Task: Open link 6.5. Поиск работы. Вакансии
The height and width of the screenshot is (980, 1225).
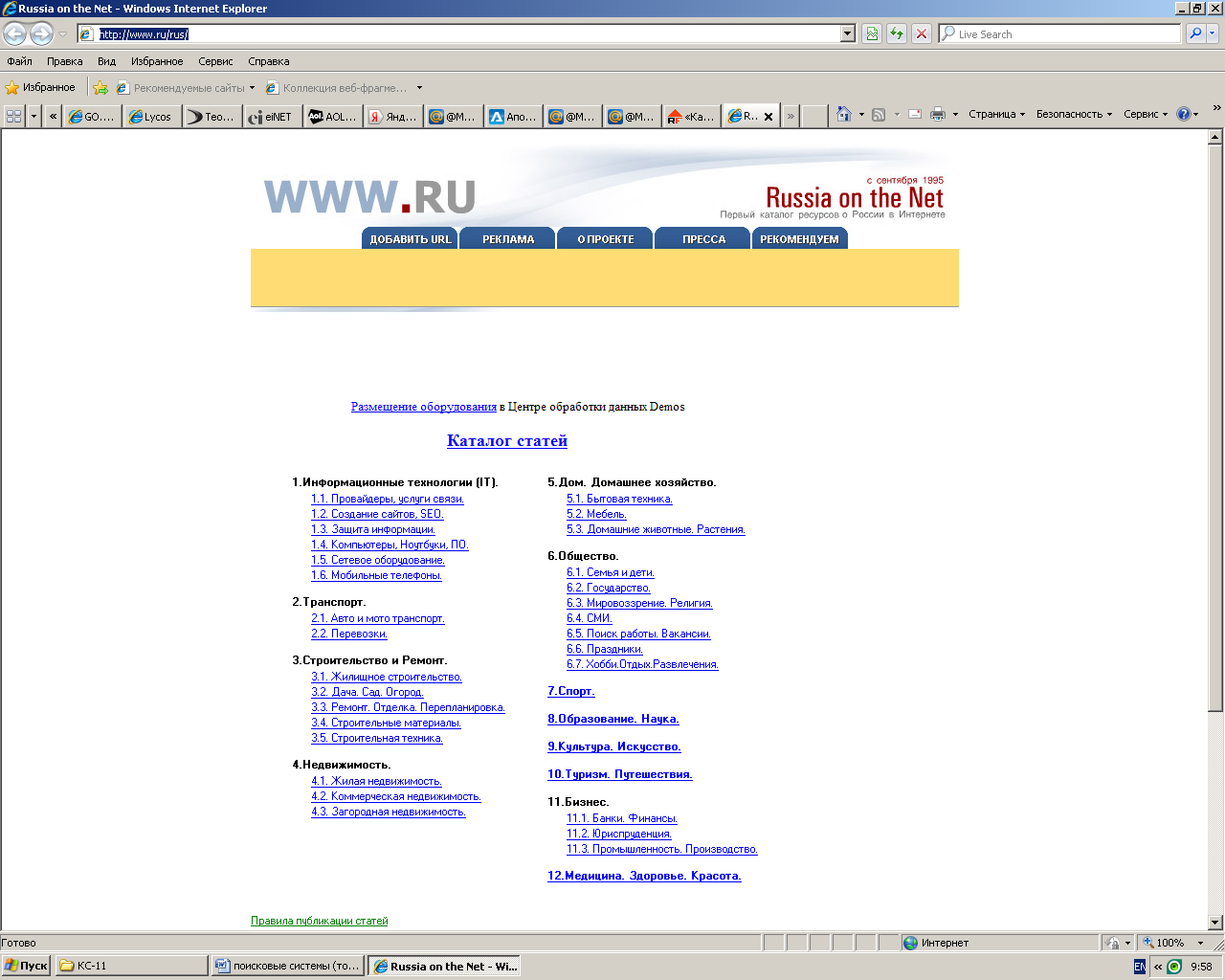Action: pyautogui.click(x=638, y=634)
